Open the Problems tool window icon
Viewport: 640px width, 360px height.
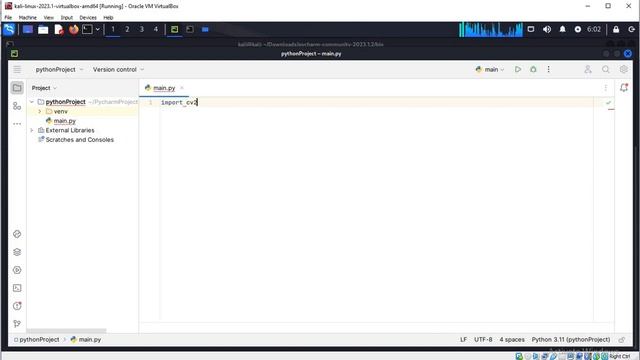click(17, 306)
